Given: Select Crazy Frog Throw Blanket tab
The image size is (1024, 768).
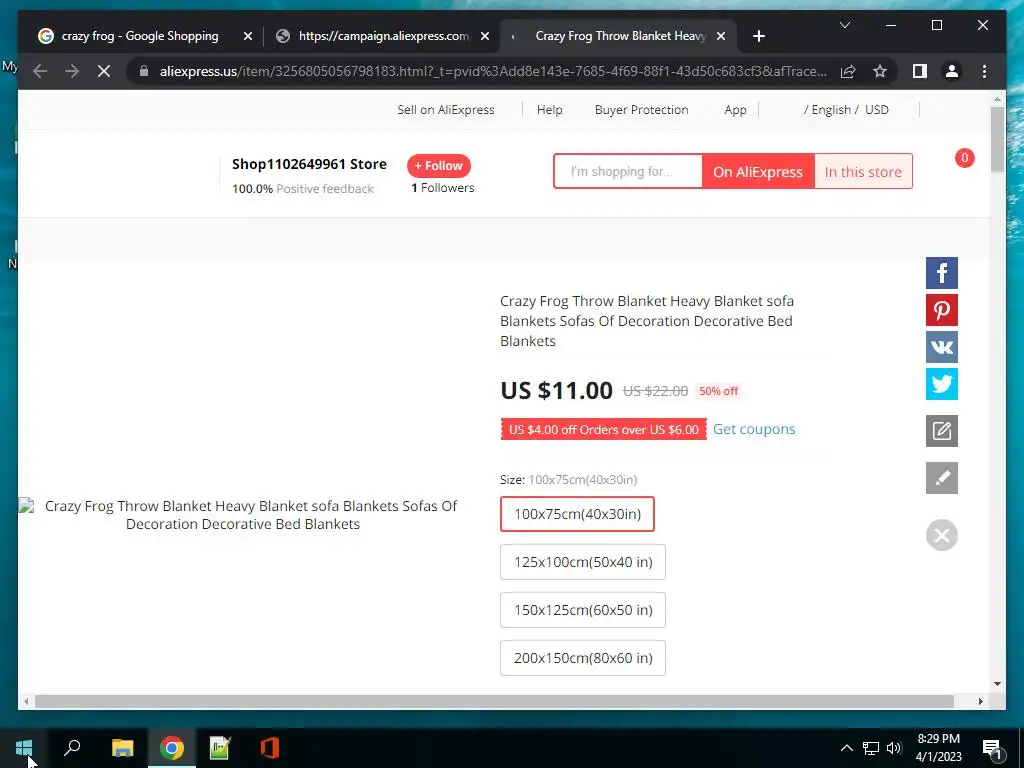Looking at the screenshot, I should [620, 37].
